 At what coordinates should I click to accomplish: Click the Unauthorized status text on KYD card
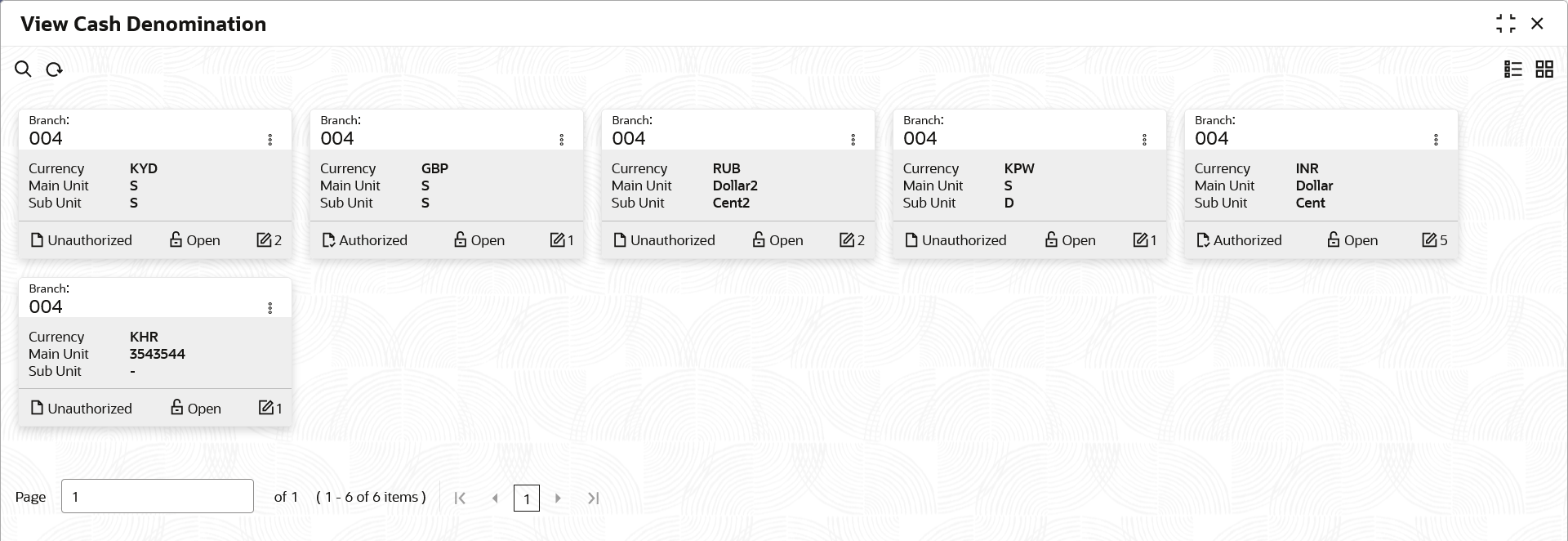pyautogui.click(x=90, y=240)
